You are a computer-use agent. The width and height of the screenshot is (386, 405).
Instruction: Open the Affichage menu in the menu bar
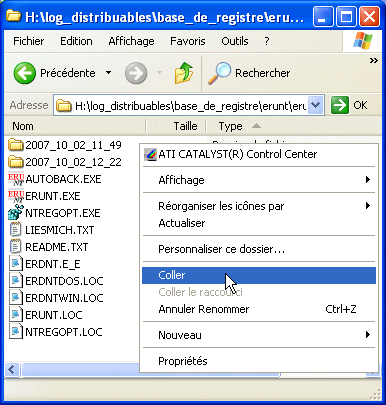[x=131, y=41]
